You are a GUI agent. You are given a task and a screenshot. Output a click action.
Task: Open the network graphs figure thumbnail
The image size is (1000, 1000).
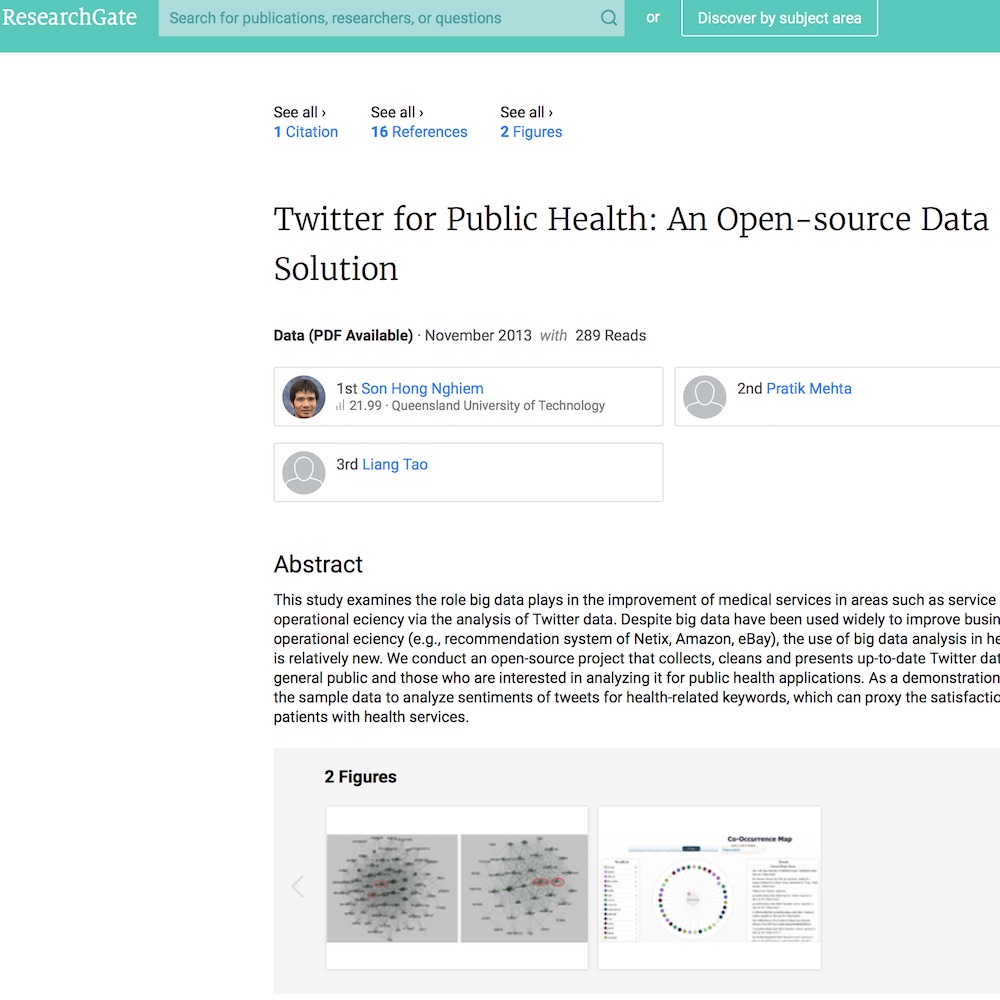coord(457,888)
